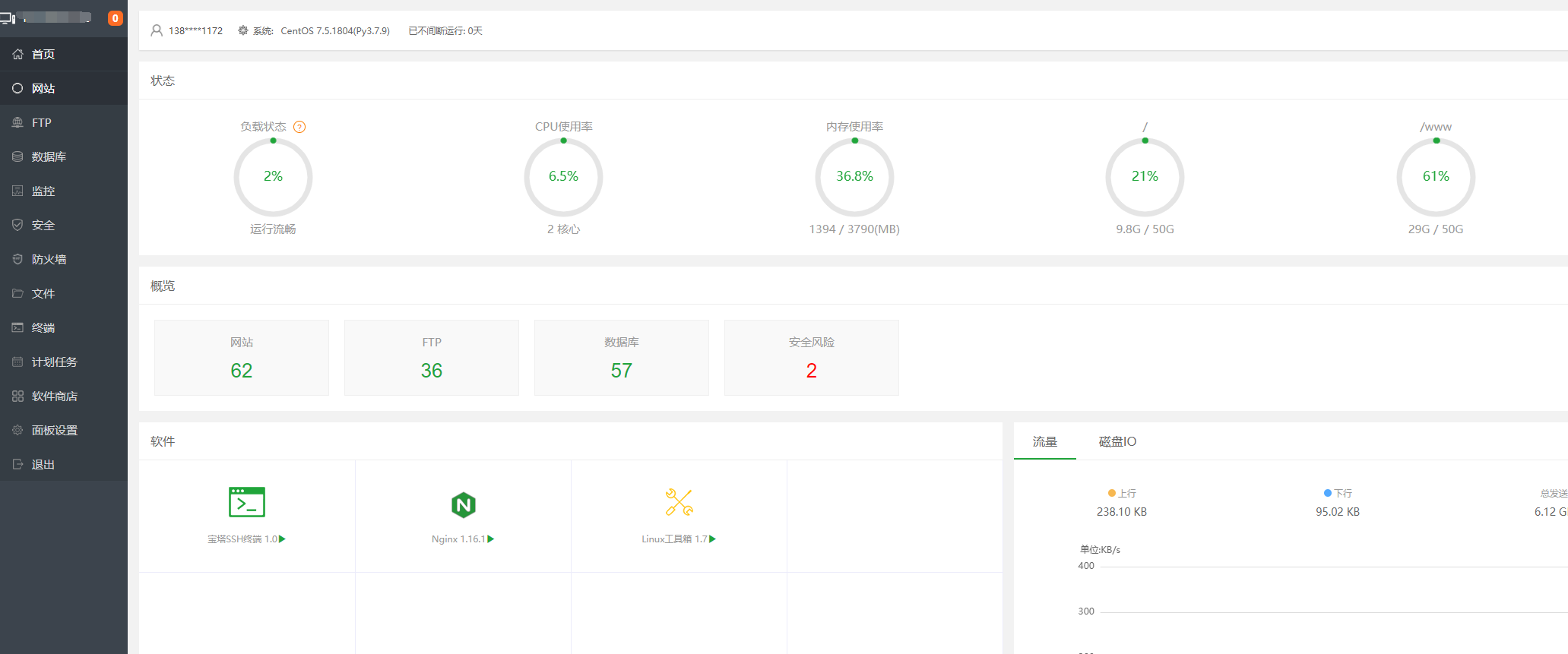Click the orange help icon beside 负载状态
This screenshot has height=654, width=1568.
299,127
